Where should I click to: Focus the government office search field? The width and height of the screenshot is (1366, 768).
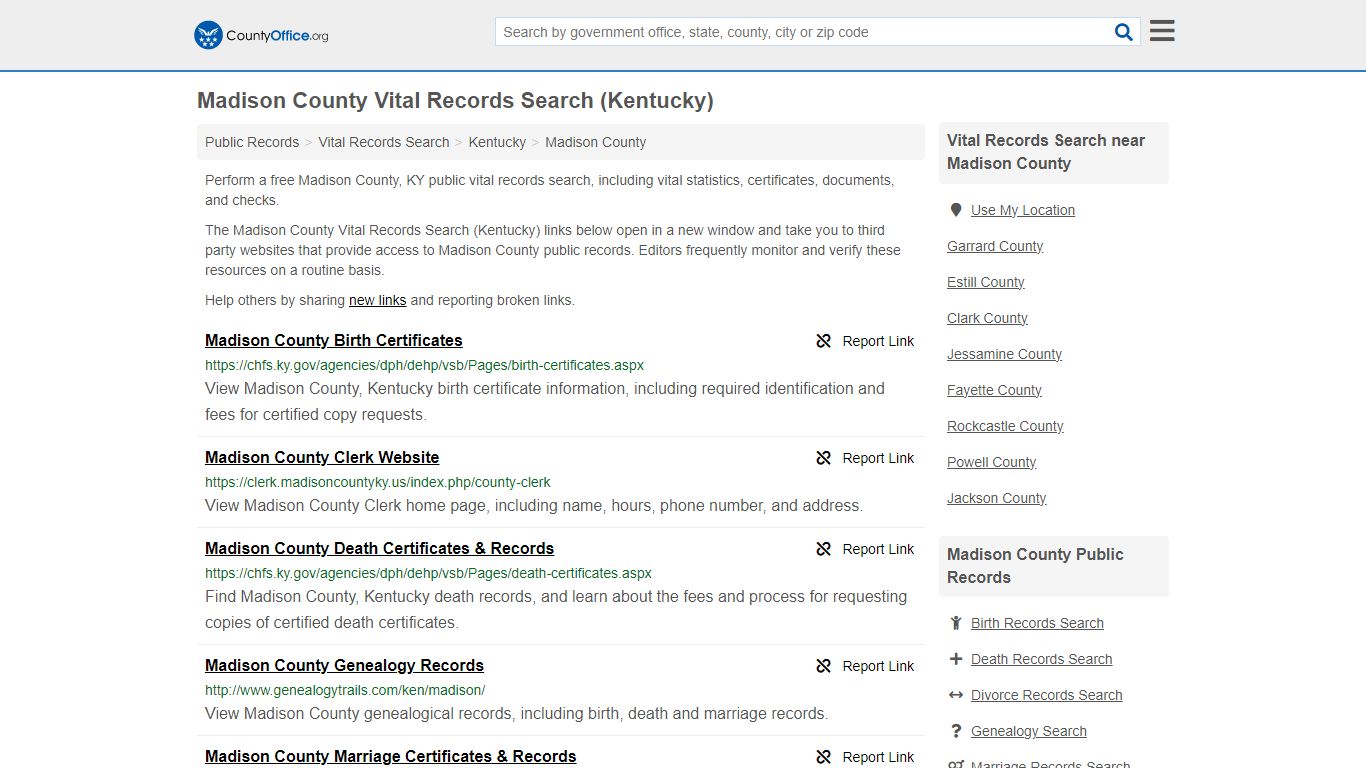coord(804,32)
